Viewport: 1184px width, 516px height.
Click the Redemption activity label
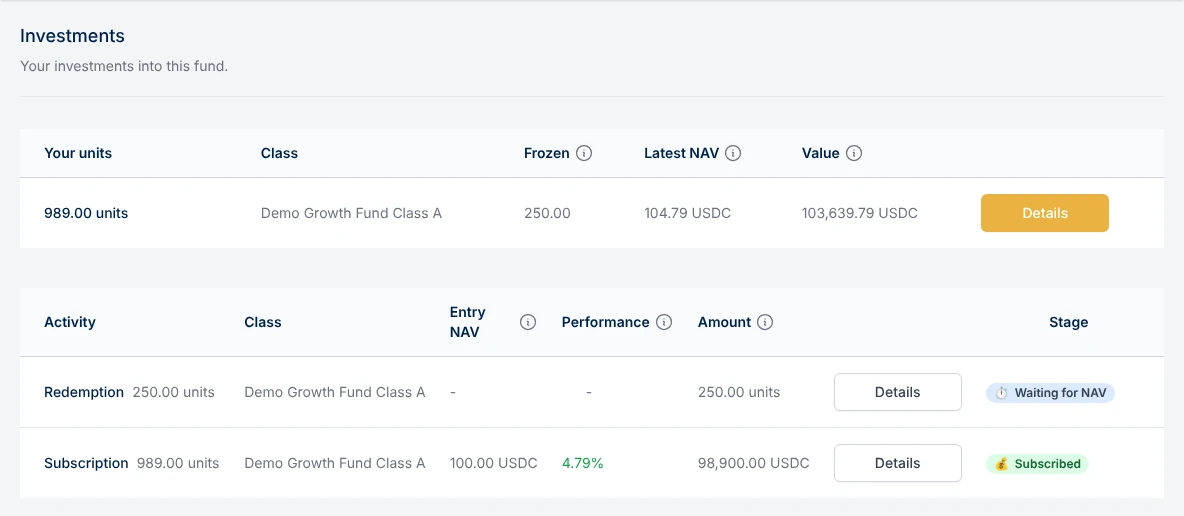point(84,392)
